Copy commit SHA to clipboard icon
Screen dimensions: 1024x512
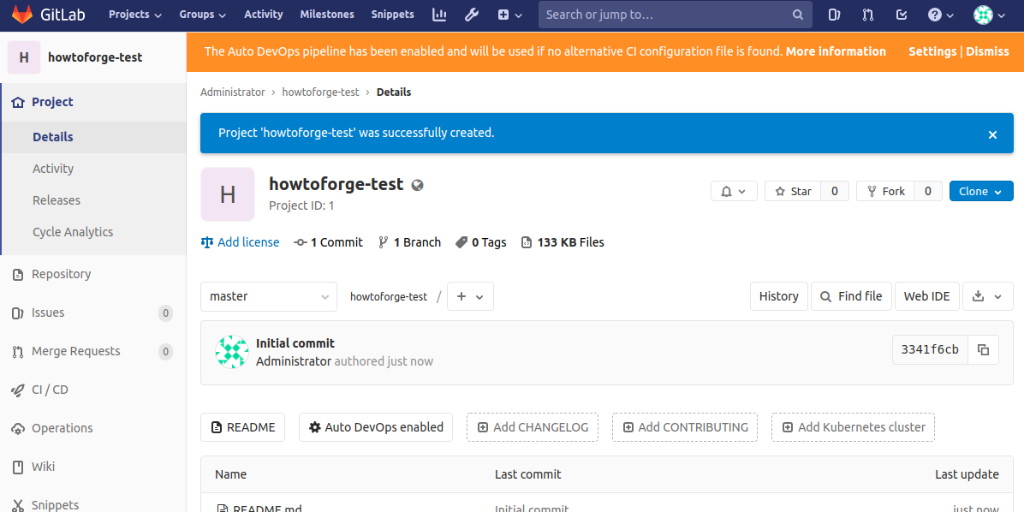[x=984, y=349]
